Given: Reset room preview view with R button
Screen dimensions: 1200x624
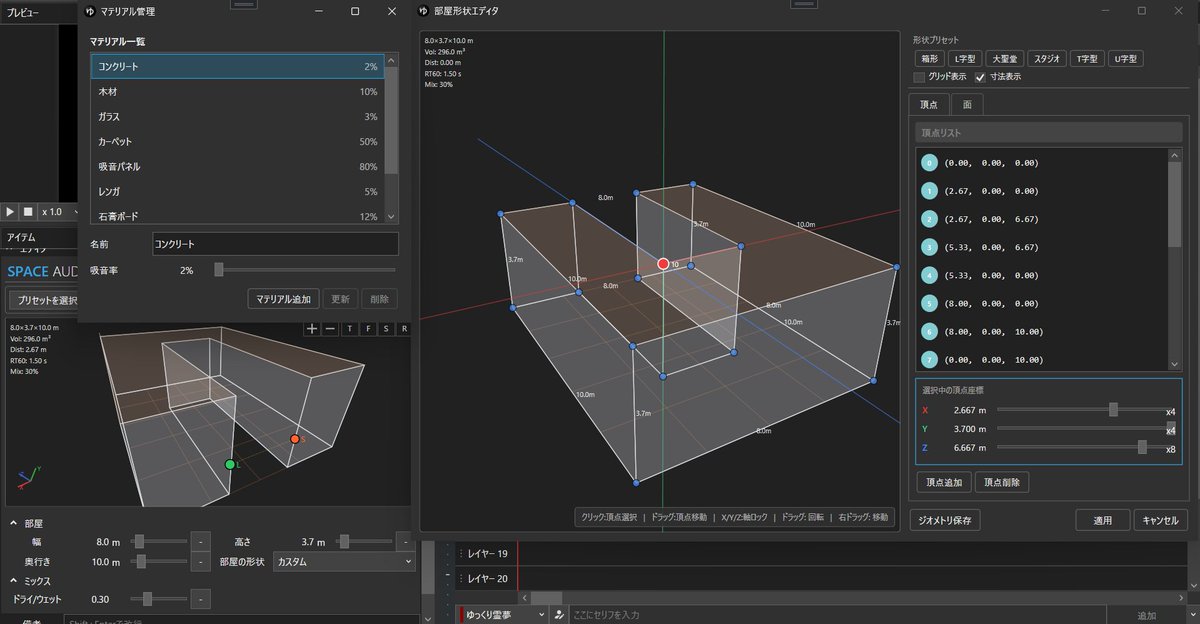Looking at the screenshot, I should [x=404, y=328].
